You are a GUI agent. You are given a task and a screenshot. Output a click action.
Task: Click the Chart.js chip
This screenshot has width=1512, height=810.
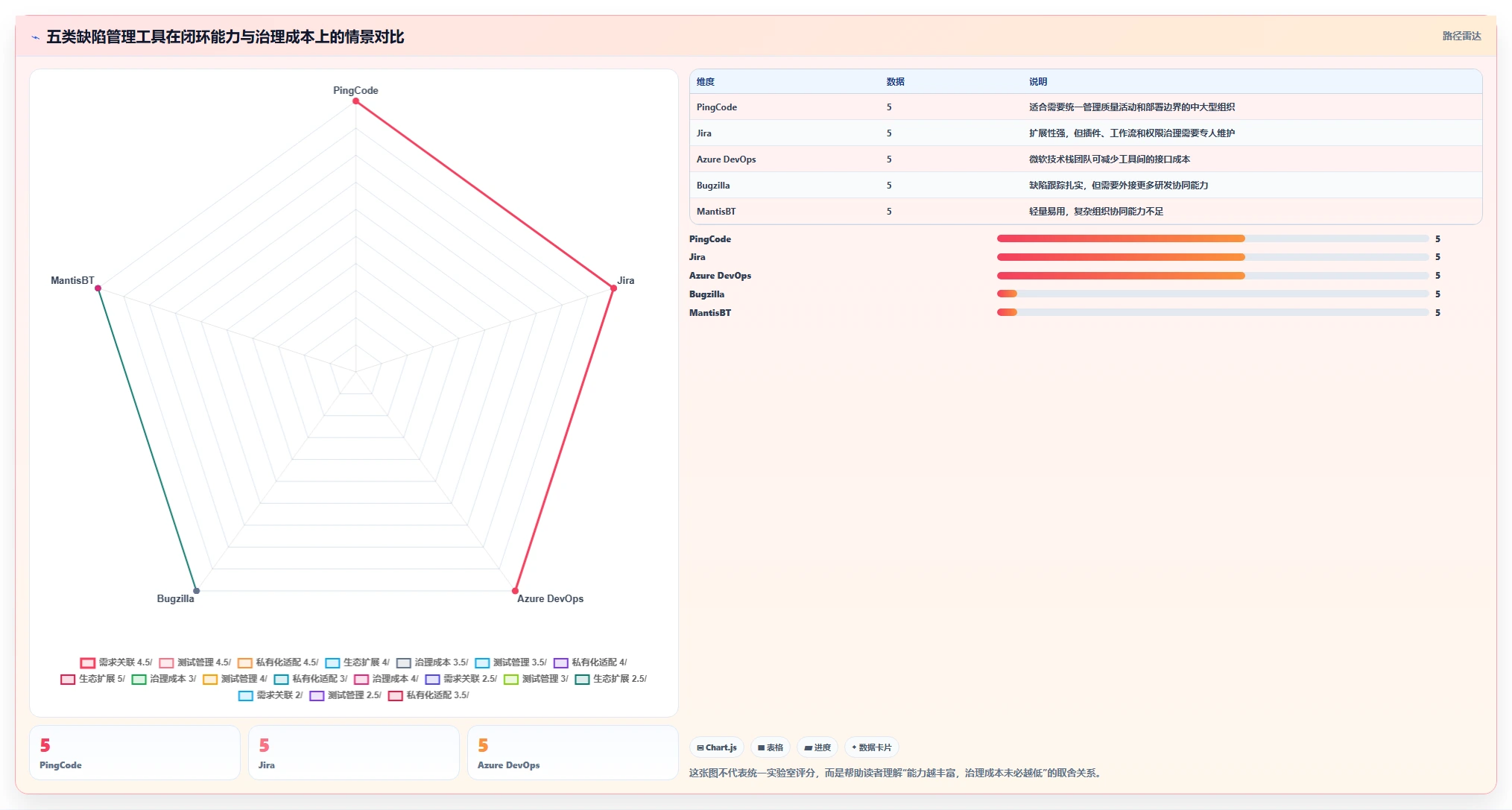[716, 747]
